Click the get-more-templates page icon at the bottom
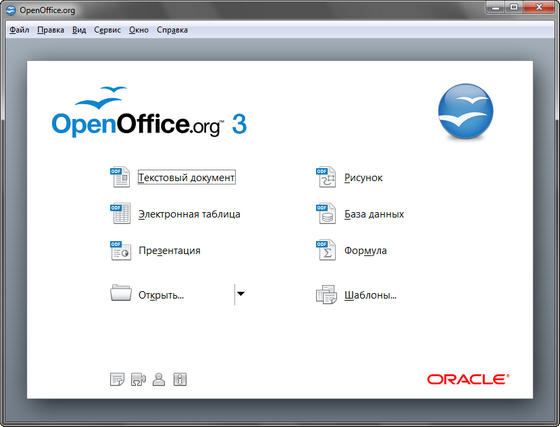 [117, 379]
